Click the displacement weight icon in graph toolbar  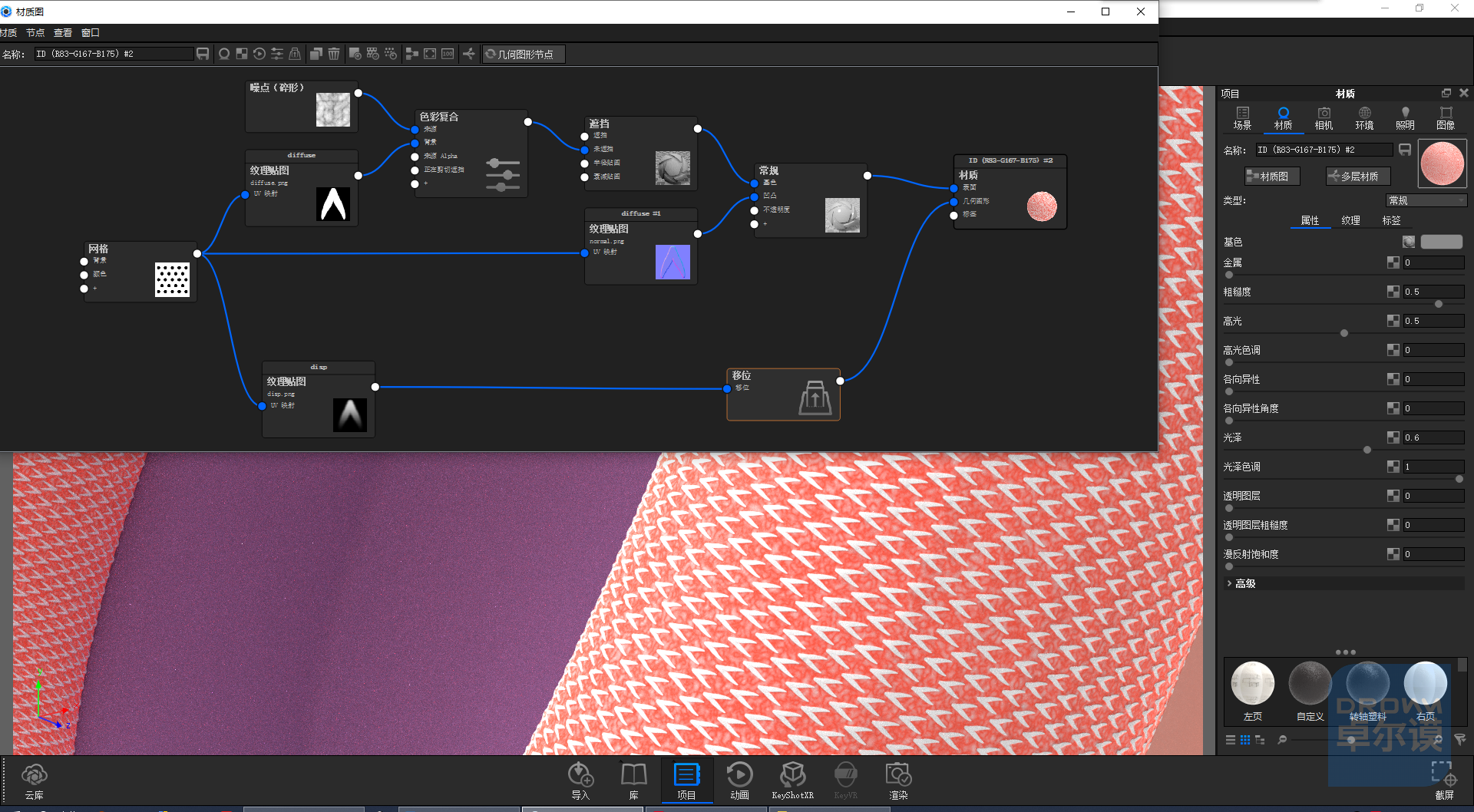[295, 54]
